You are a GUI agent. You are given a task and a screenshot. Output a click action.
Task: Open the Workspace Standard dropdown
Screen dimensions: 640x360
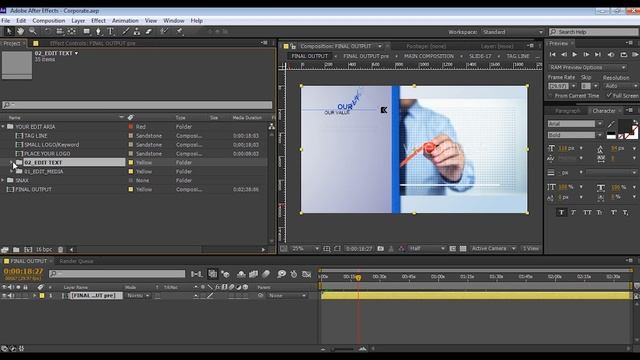coord(513,32)
